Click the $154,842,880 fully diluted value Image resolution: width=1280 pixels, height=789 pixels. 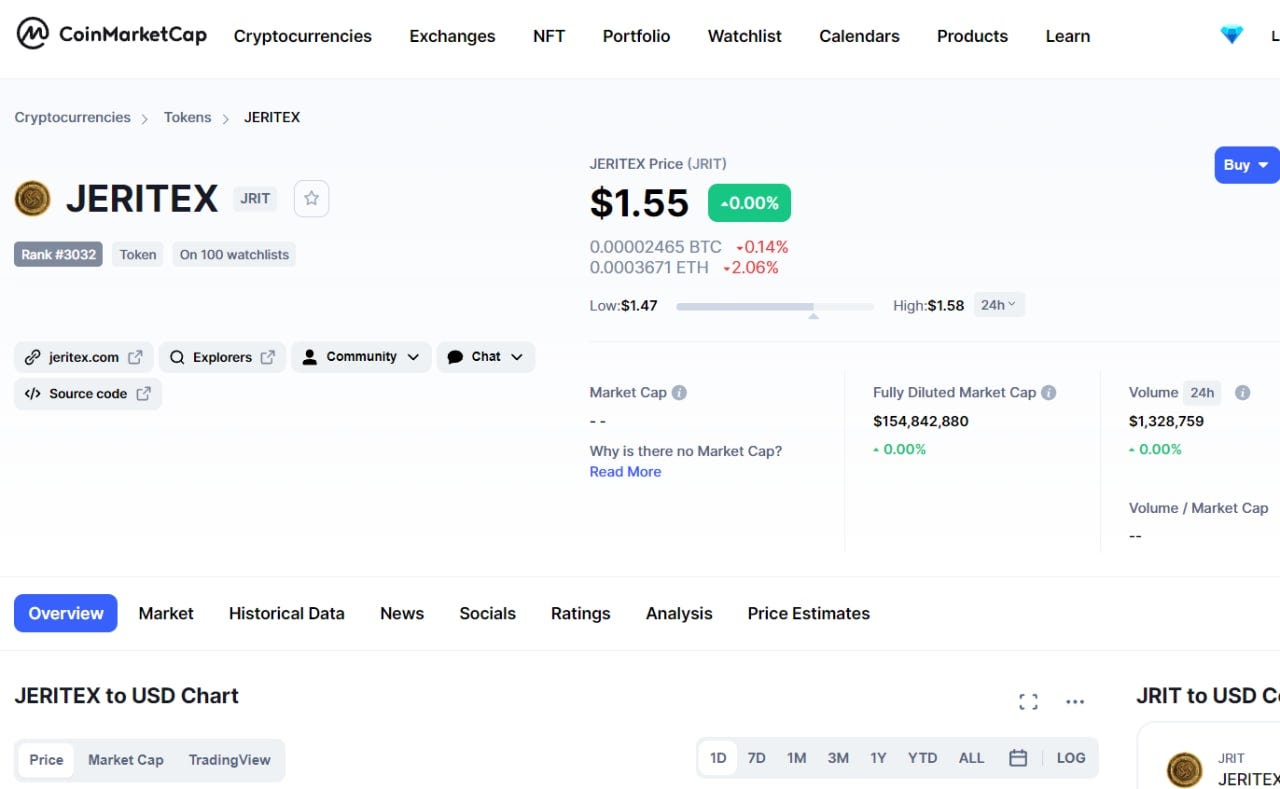click(921, 421)
